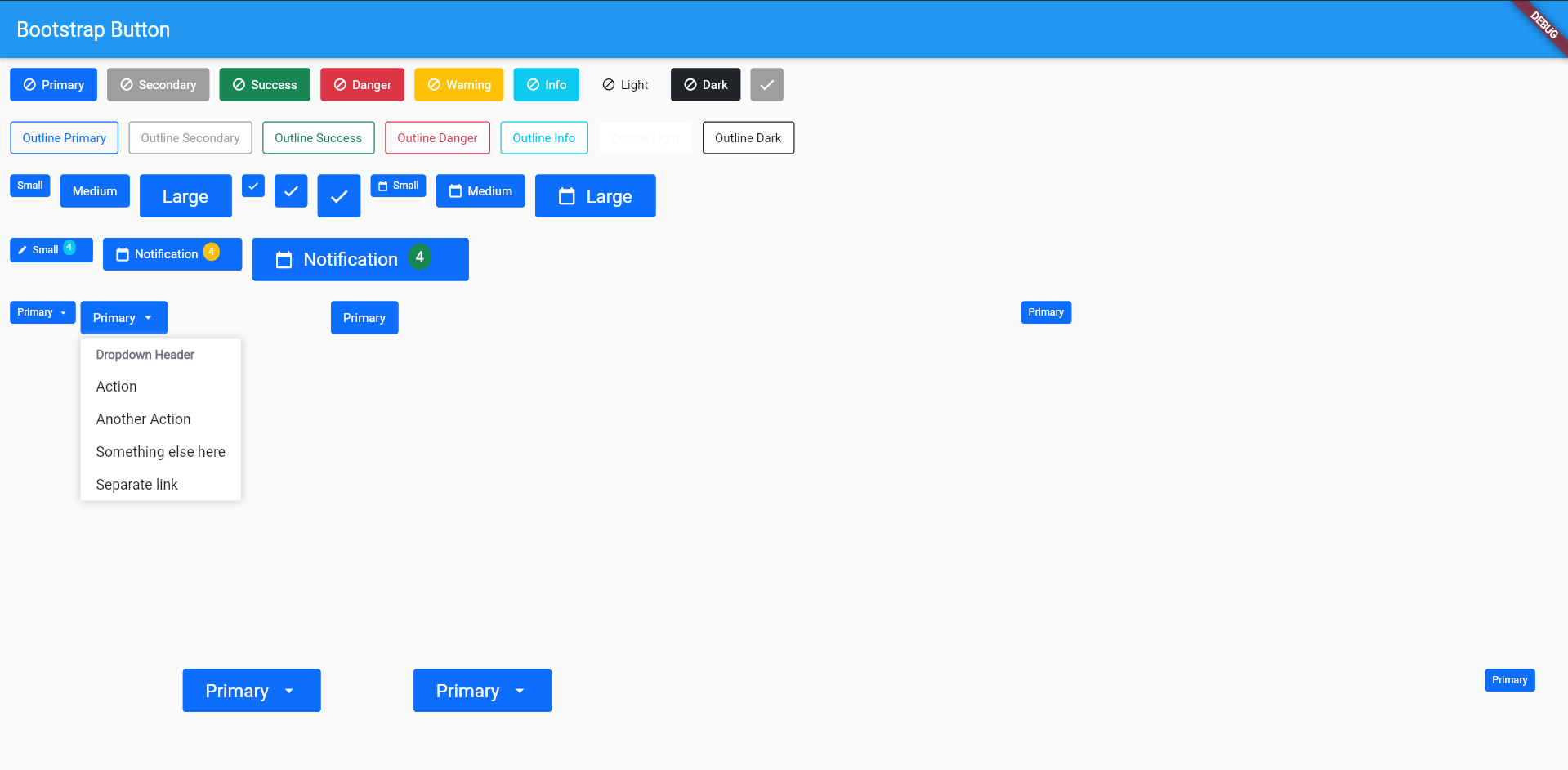Click the Notification button with yellow badge
Image resolution: width=1568 pixels, height=770 pixels.
(x=172, y=254)
